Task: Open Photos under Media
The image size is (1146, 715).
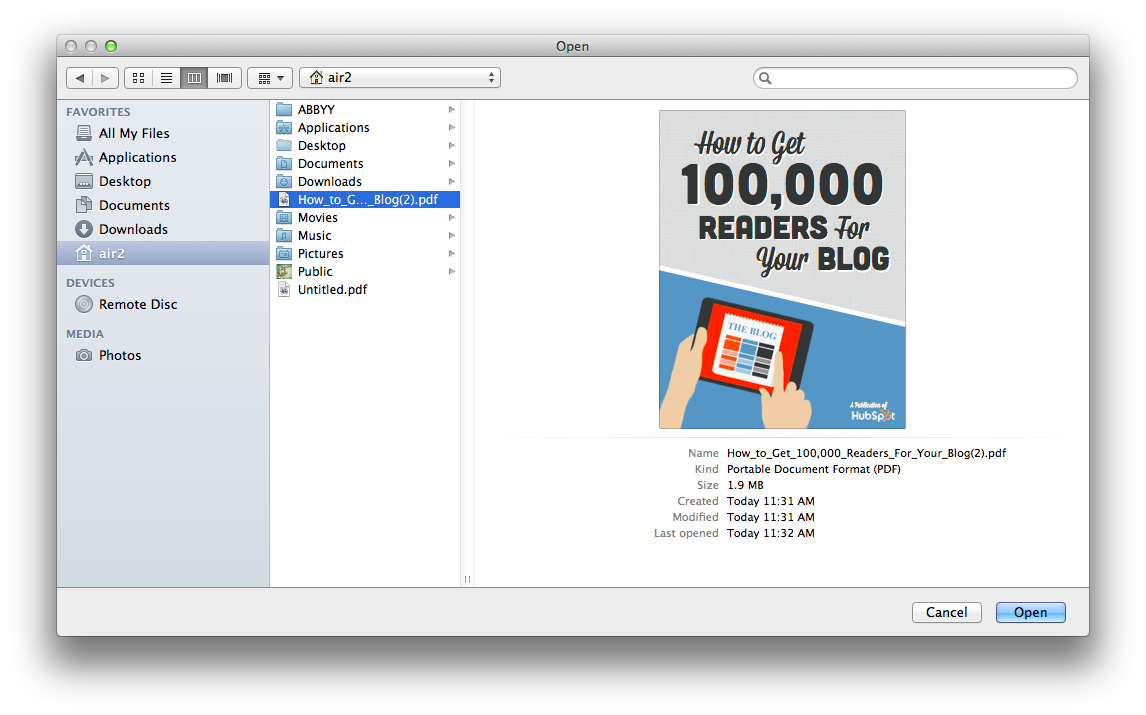Action: [x=119, y=355]
